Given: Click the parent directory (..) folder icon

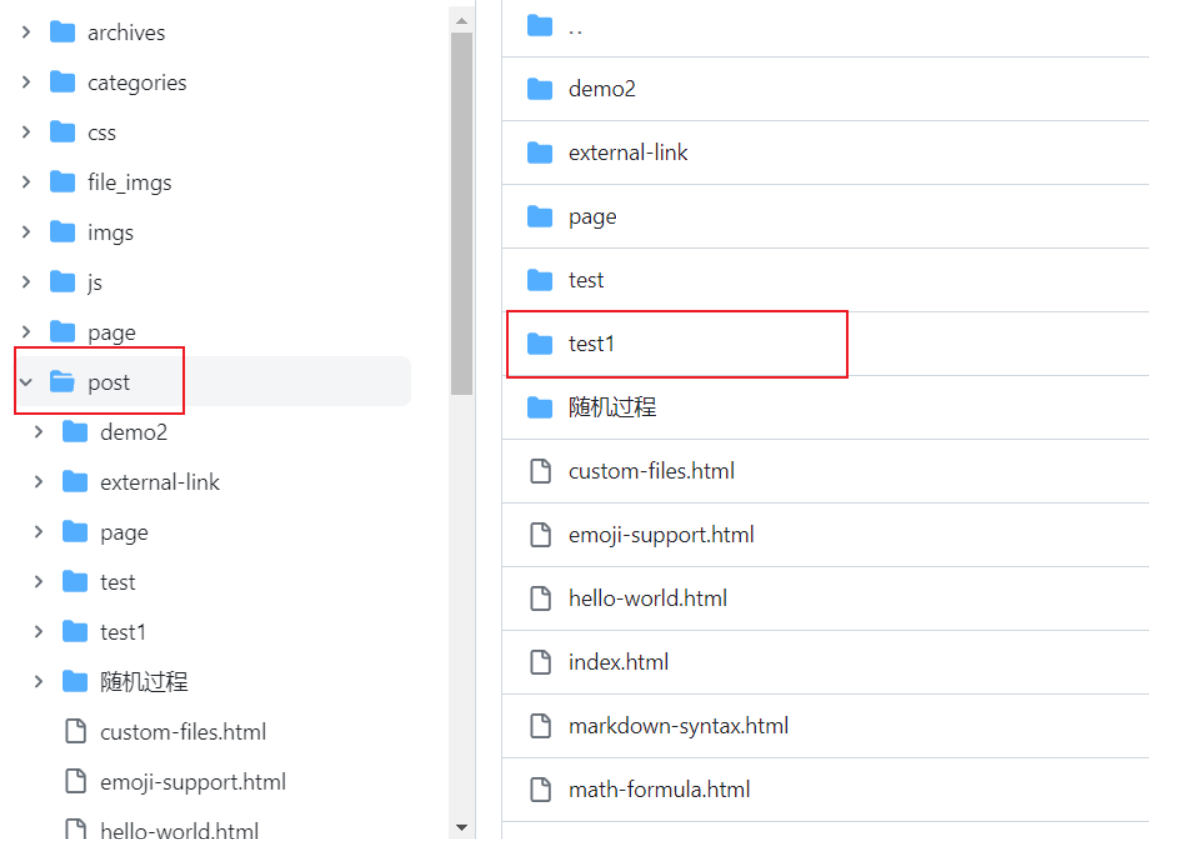Looking at the screenshot, I should [x=540, y=26].
